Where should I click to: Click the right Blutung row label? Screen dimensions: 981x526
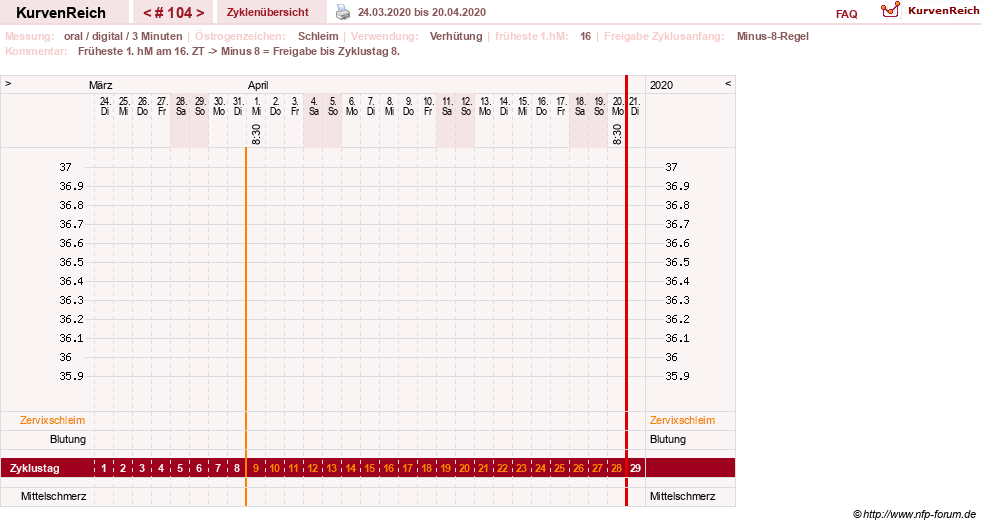click(x=668, y=439)
